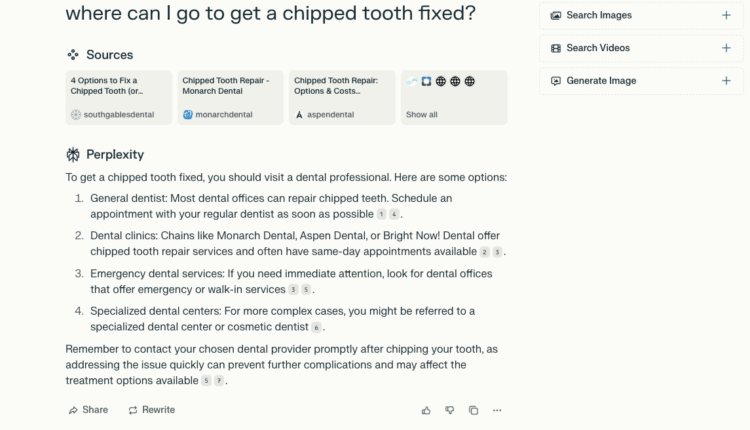This screenshot has height=430, width=750.
Task: Expand Search Videos with the plus sign
Action: tap(726, 48)
